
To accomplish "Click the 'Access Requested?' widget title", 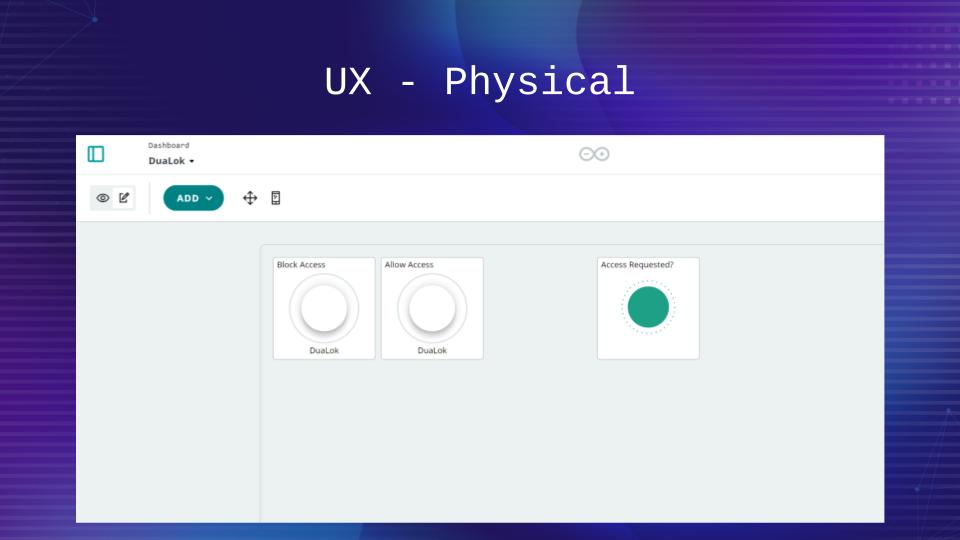I will pos(637,264).
